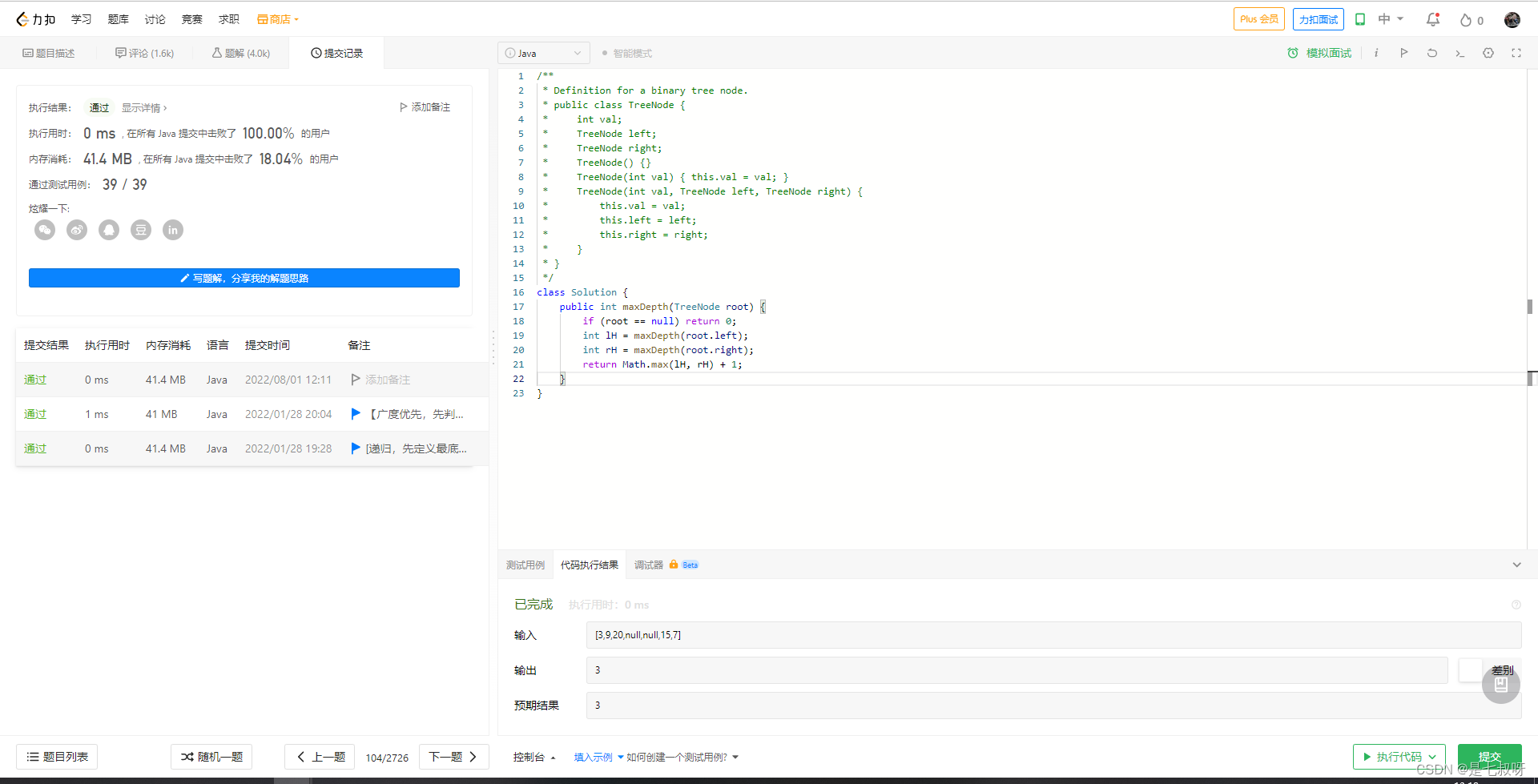Screen dimensions: 1538x784
Task: Click 写题解，分享我的解题思路 button
Action: 244,278
